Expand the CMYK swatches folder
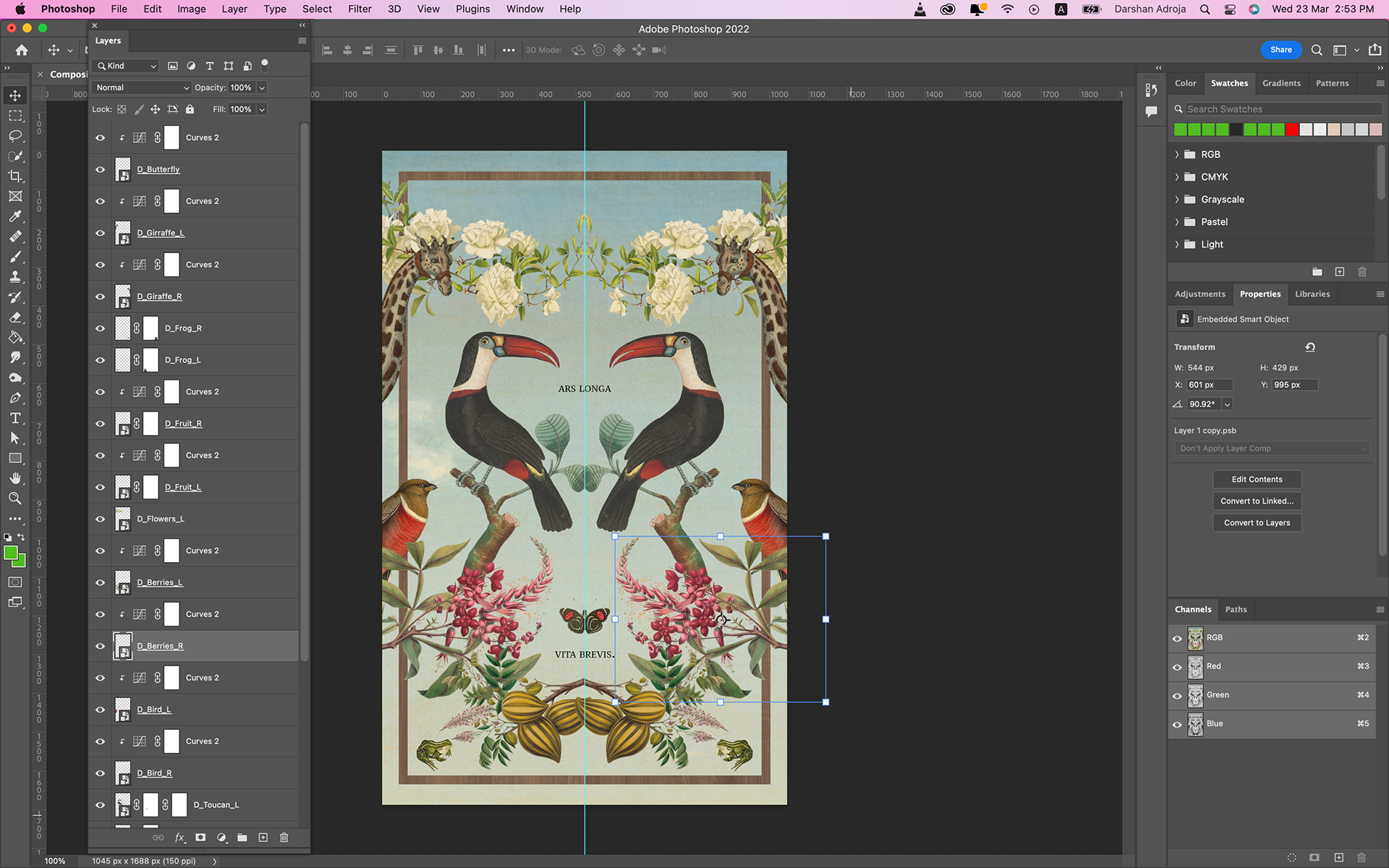The width and height of the screenshot is (1389, 868). (x=1177, y=177)
